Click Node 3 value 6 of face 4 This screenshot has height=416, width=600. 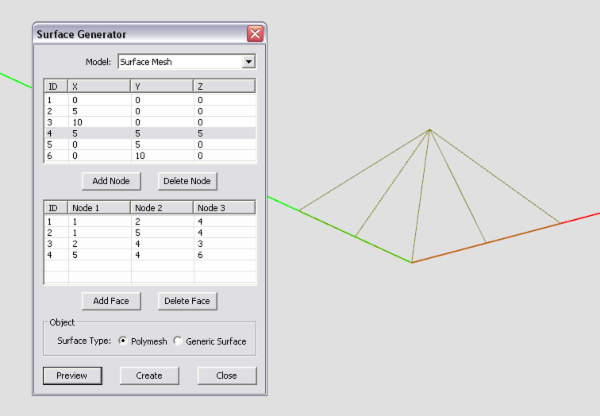[x=200, y=255]
